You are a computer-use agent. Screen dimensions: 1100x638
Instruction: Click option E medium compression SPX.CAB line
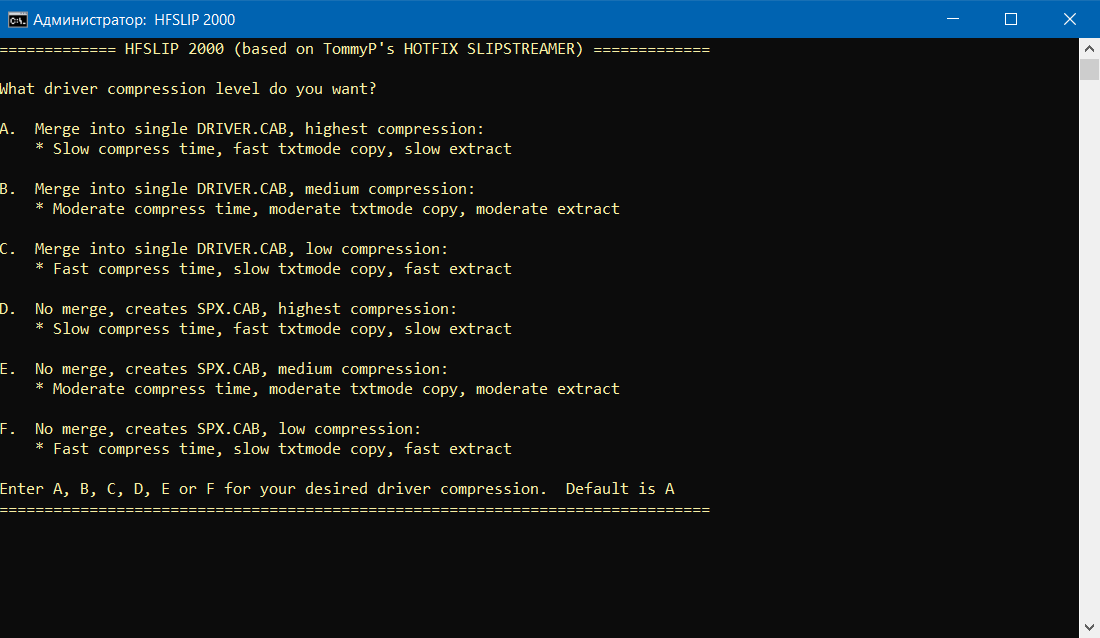tap(240, 369)
